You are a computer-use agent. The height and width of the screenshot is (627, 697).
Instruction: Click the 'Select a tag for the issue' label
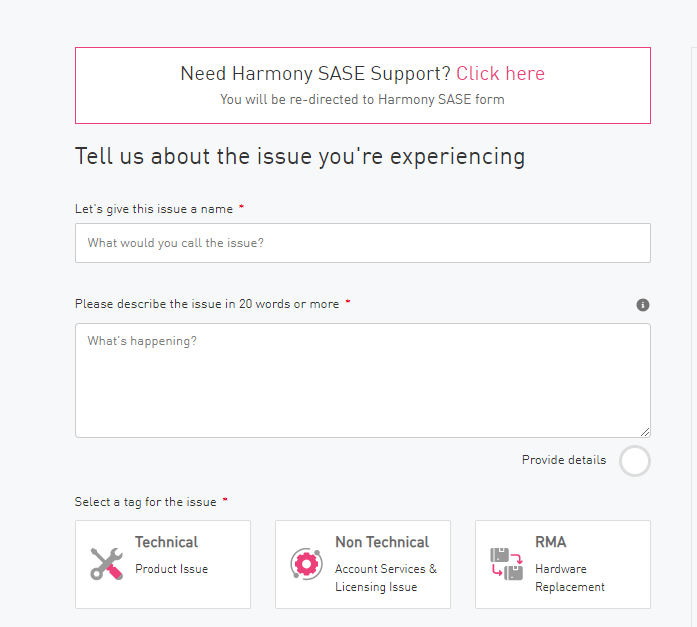[145, 502]
